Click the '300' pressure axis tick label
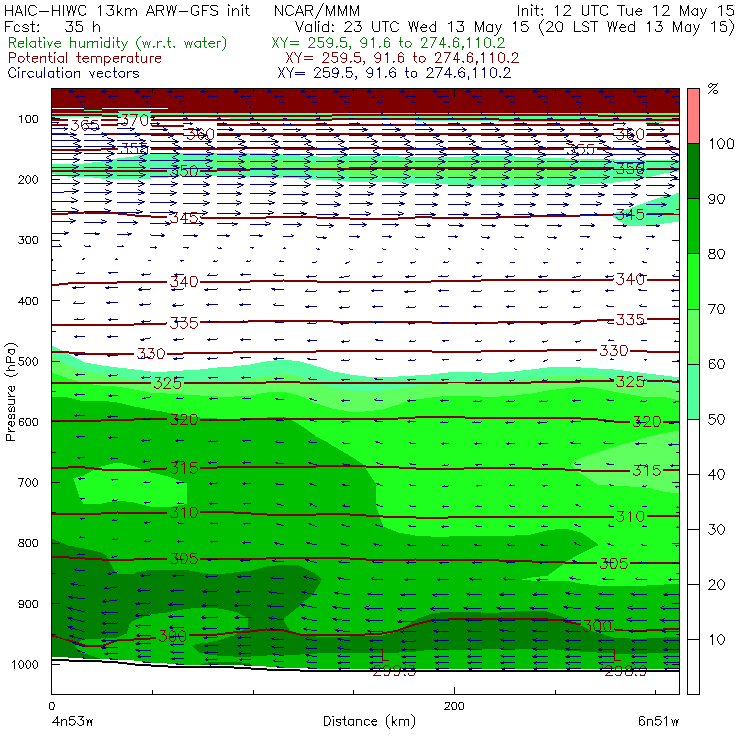The width and height of the screenshot is (740, 740). (28, 240)
